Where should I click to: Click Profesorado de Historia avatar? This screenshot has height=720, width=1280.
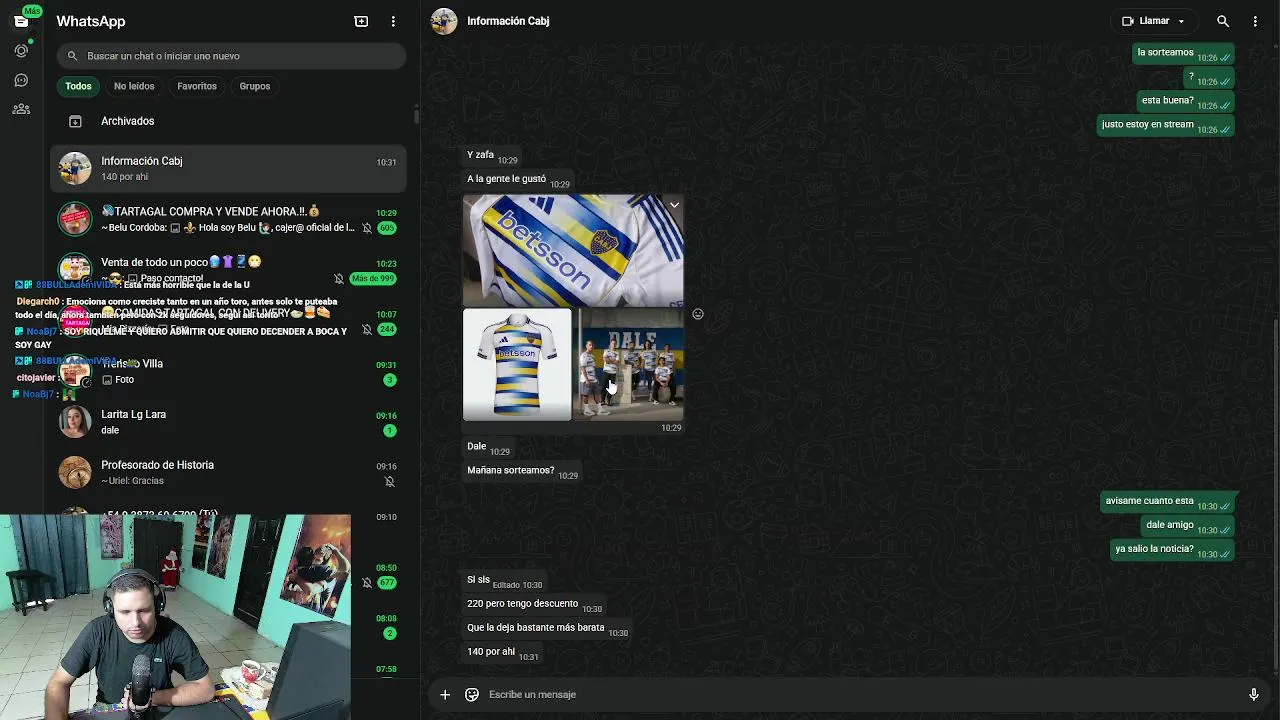pos(75,472)
